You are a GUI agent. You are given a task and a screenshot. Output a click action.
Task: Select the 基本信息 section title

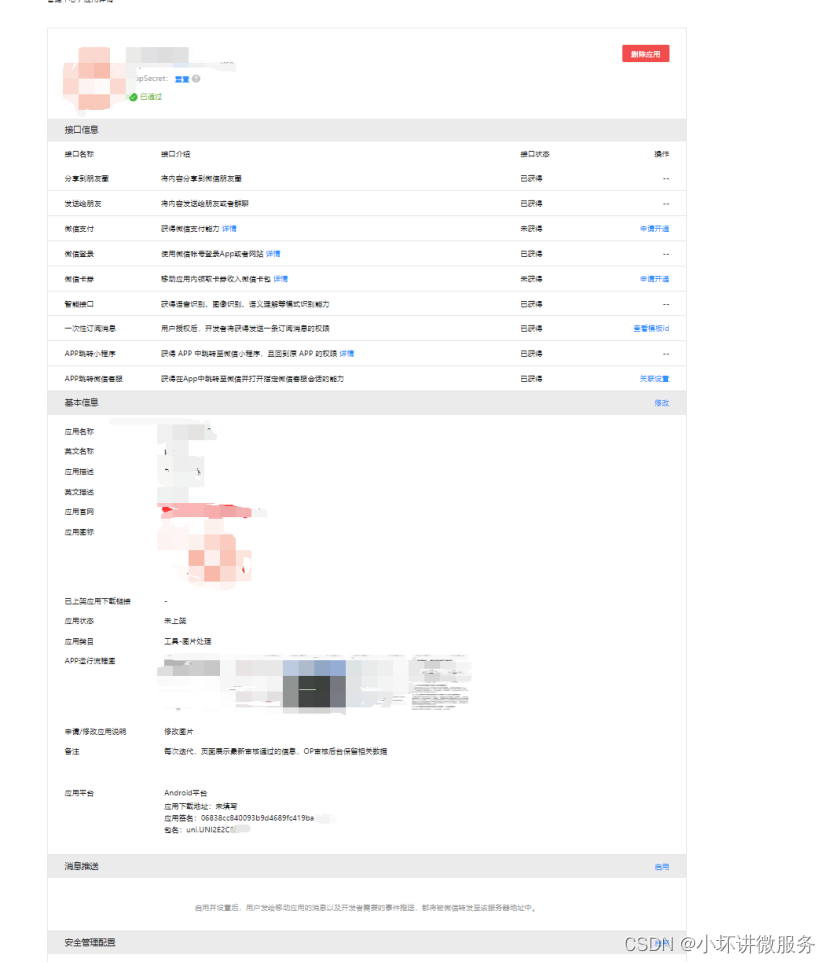(x=82, y=403)
